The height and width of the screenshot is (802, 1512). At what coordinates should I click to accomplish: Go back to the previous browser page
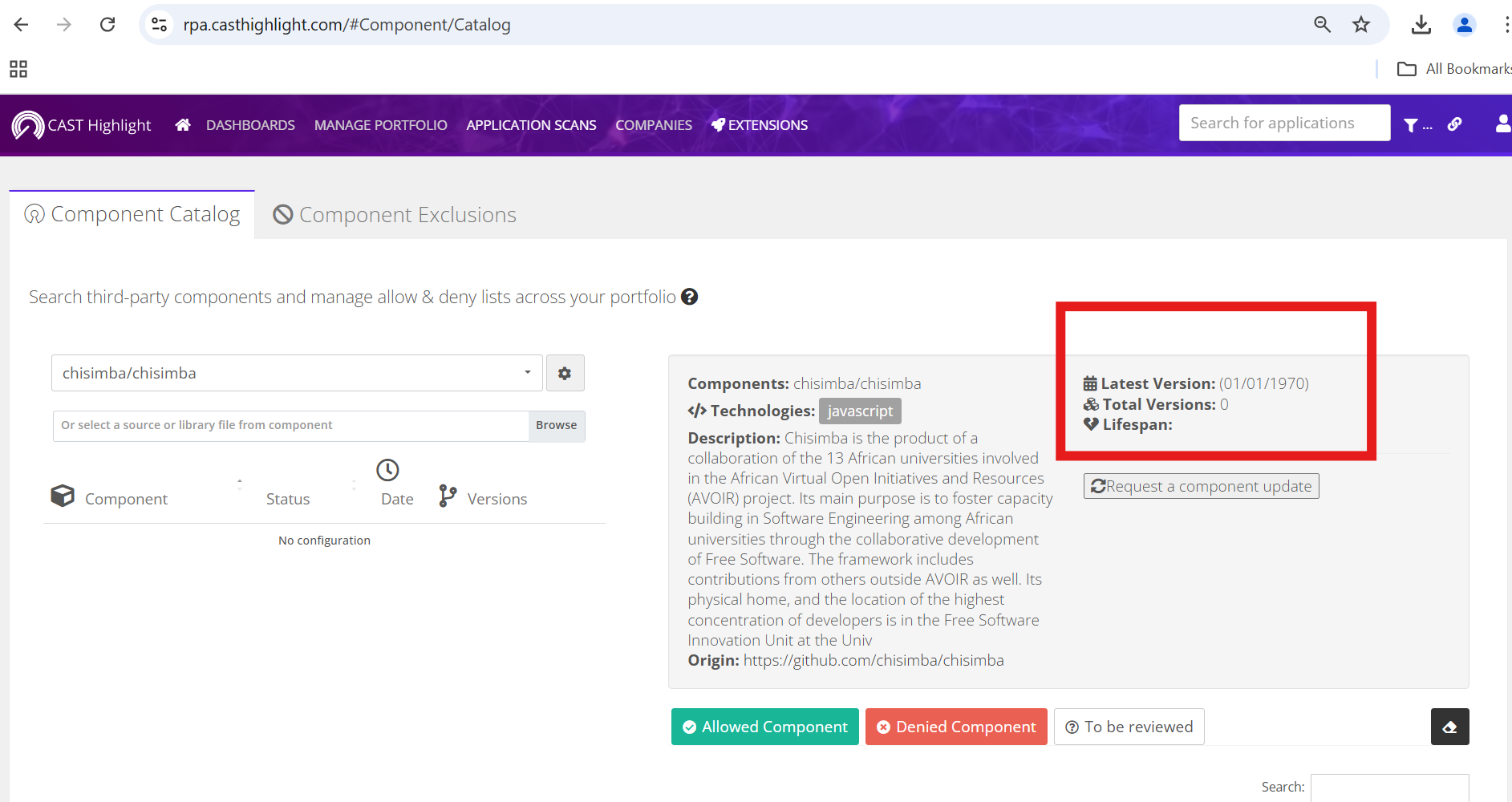[21, 25]
